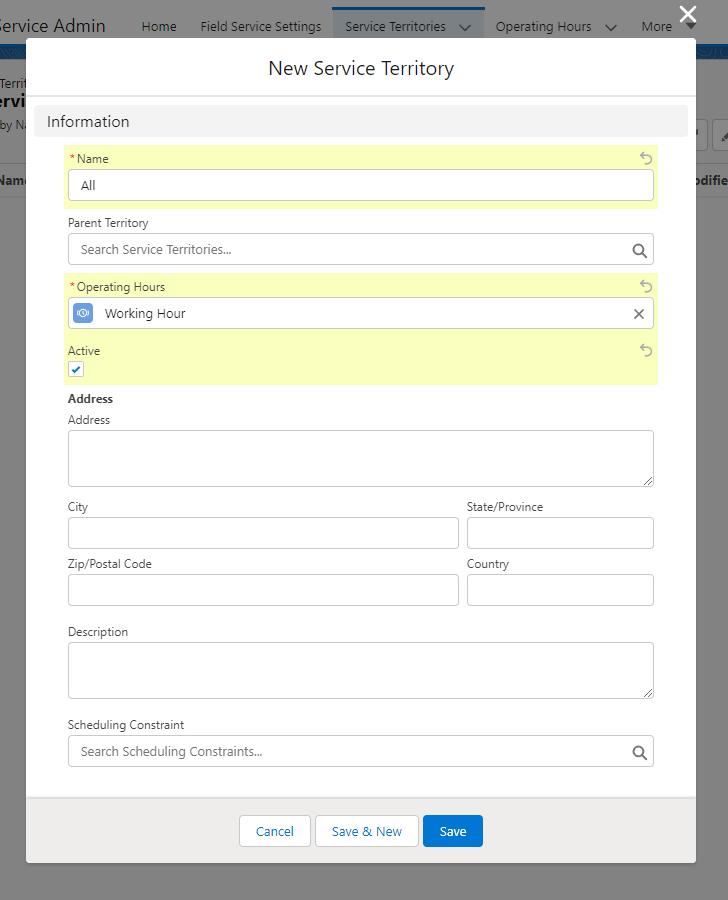Click the undo icon for Name field
This screenshot has width=728, height=900.
tap(646, 158)
